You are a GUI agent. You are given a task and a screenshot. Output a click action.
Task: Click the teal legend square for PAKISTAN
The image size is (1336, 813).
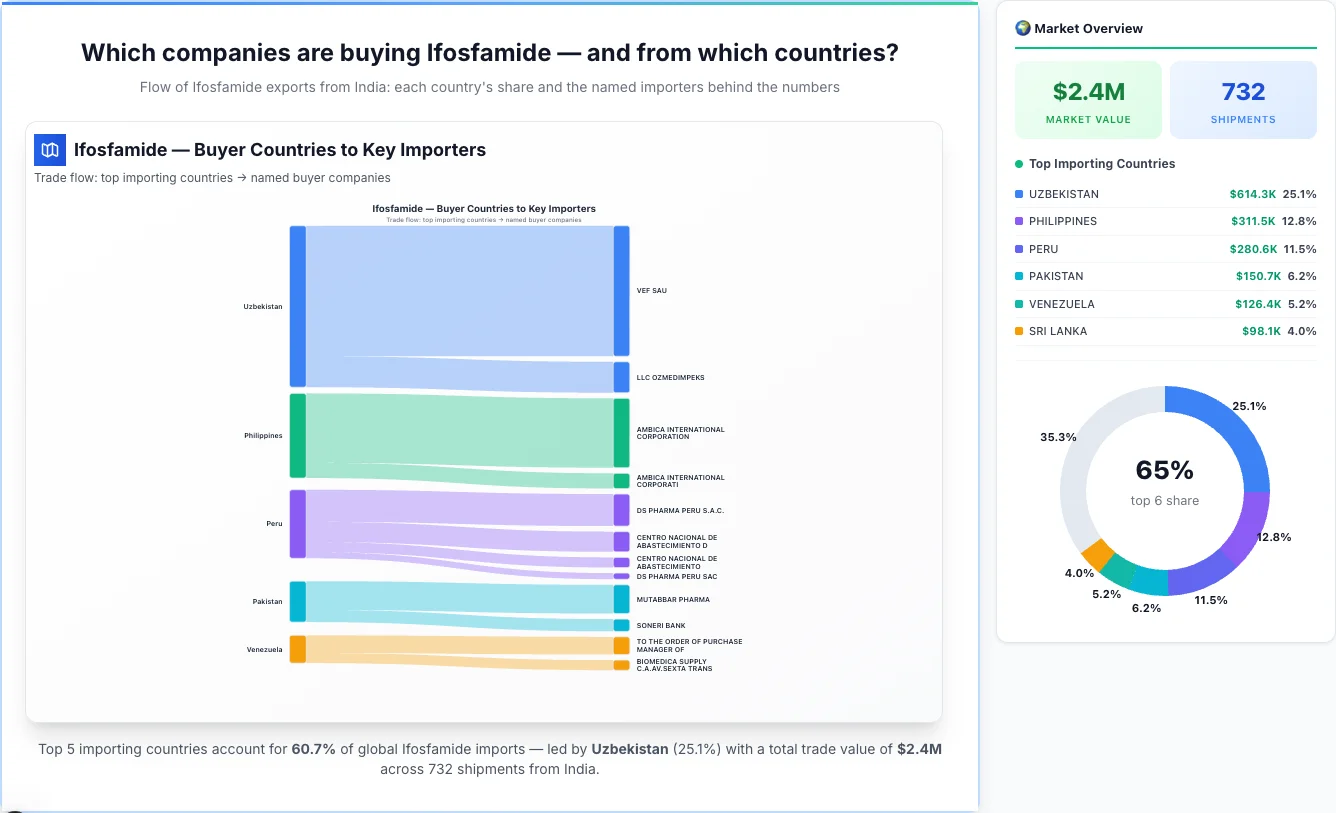click(1021, 276)
